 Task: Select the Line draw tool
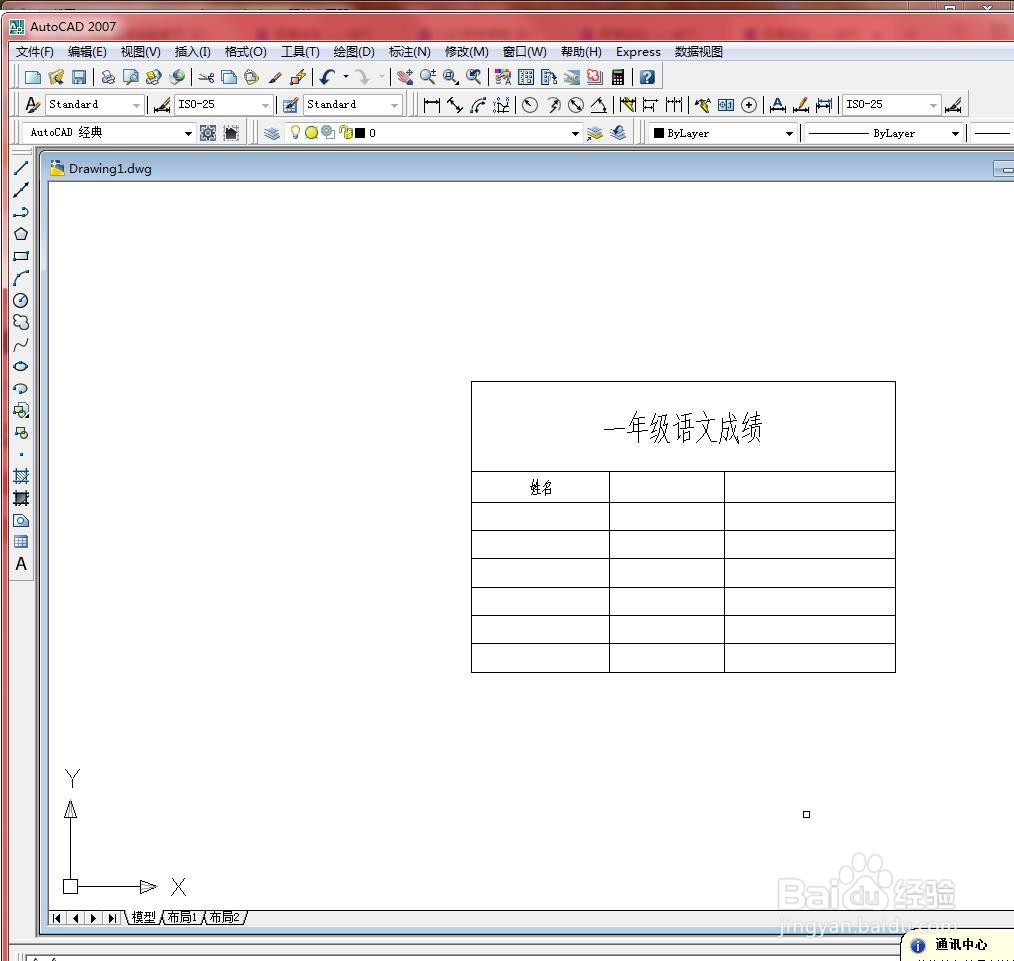click(21, 168)
